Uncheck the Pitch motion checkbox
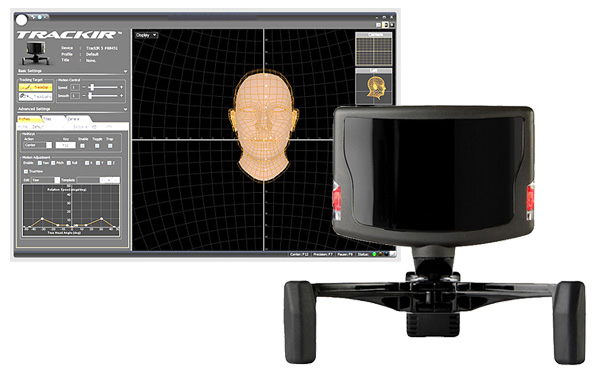 click(x=54, y=163)
